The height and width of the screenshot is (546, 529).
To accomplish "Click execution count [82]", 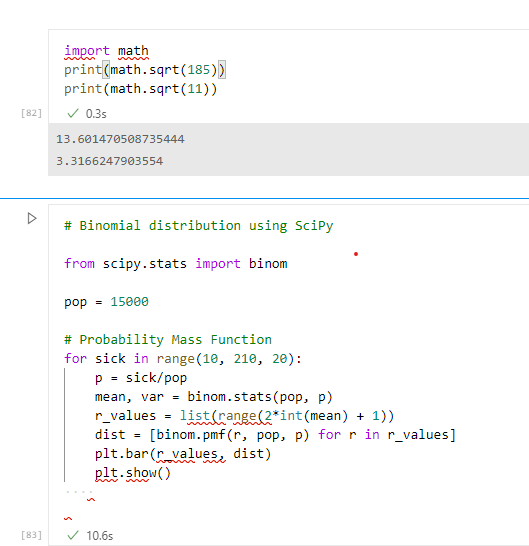I will [x=31, y=113].
